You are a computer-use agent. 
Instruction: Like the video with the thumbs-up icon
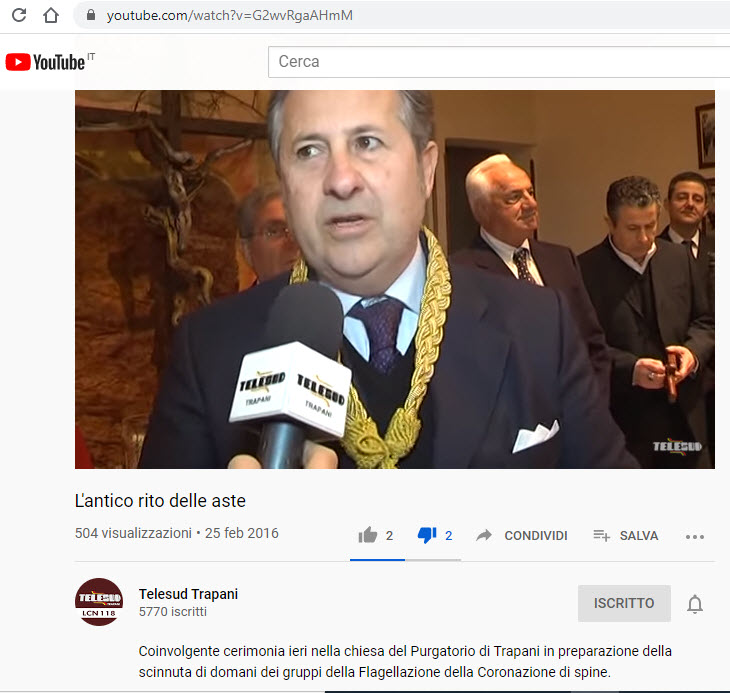tap(368, 535)
